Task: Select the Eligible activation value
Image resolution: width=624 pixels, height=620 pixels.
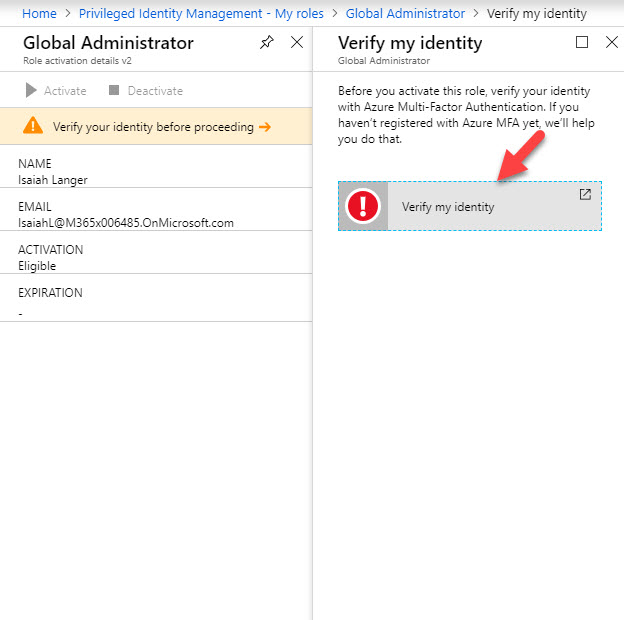Action: [37, 266]
